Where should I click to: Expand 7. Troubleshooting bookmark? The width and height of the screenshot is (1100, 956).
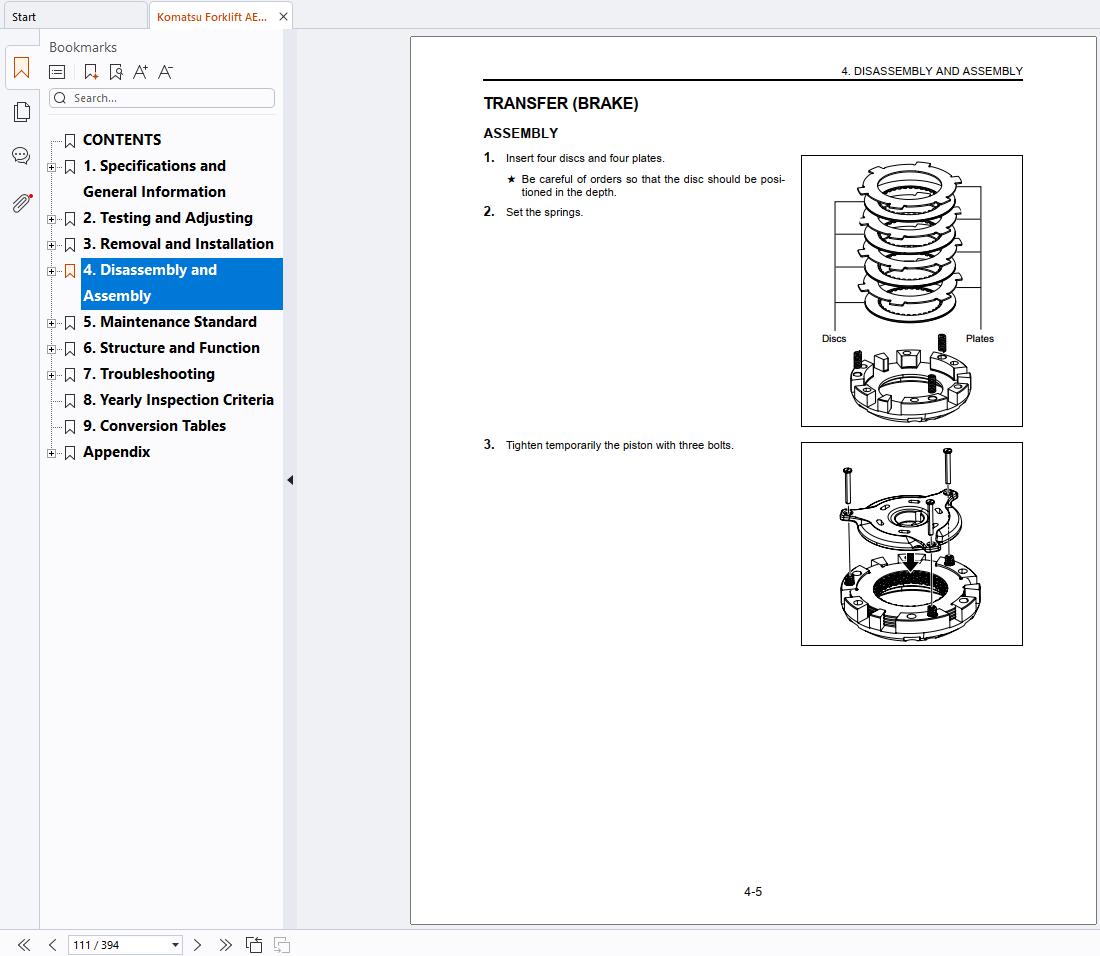51,375
